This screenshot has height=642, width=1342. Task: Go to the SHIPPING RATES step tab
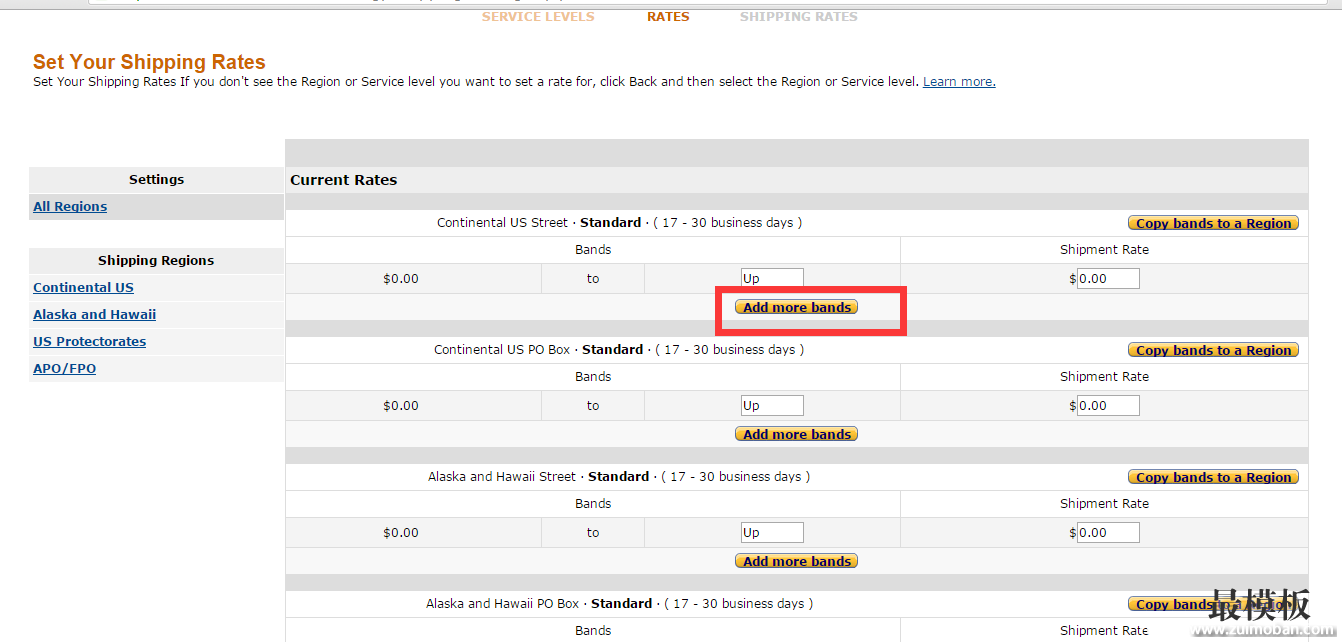coord(799,17)
